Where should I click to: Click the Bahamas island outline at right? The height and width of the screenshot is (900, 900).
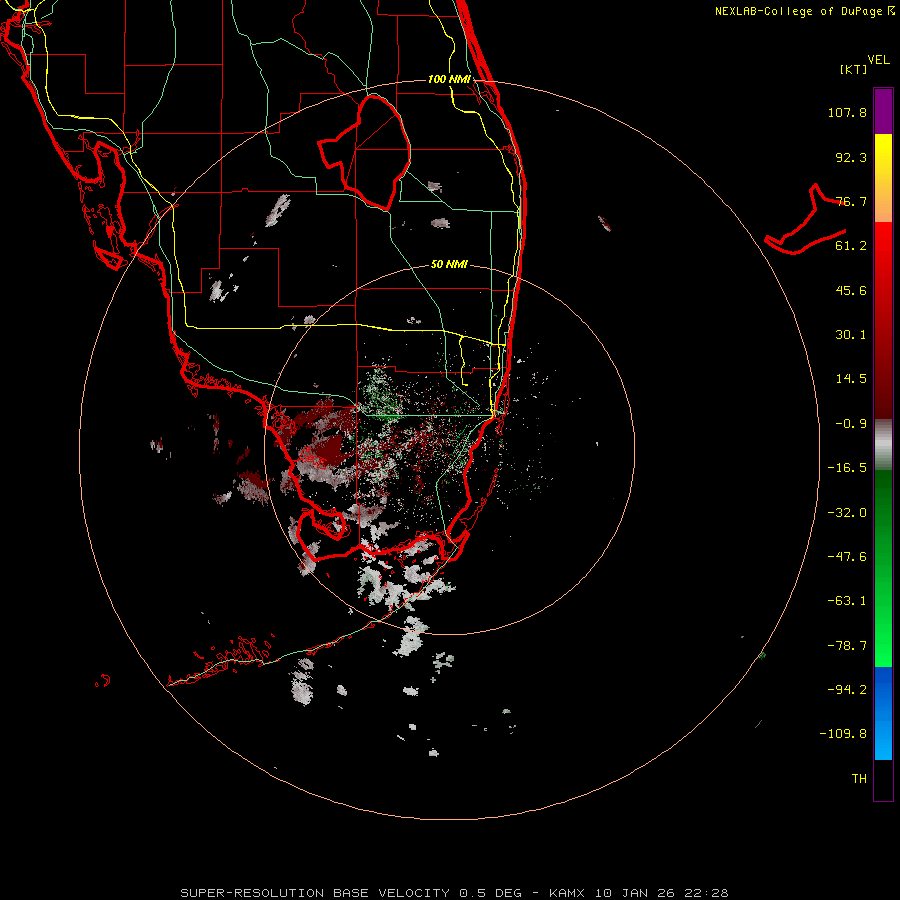(806, 219)
